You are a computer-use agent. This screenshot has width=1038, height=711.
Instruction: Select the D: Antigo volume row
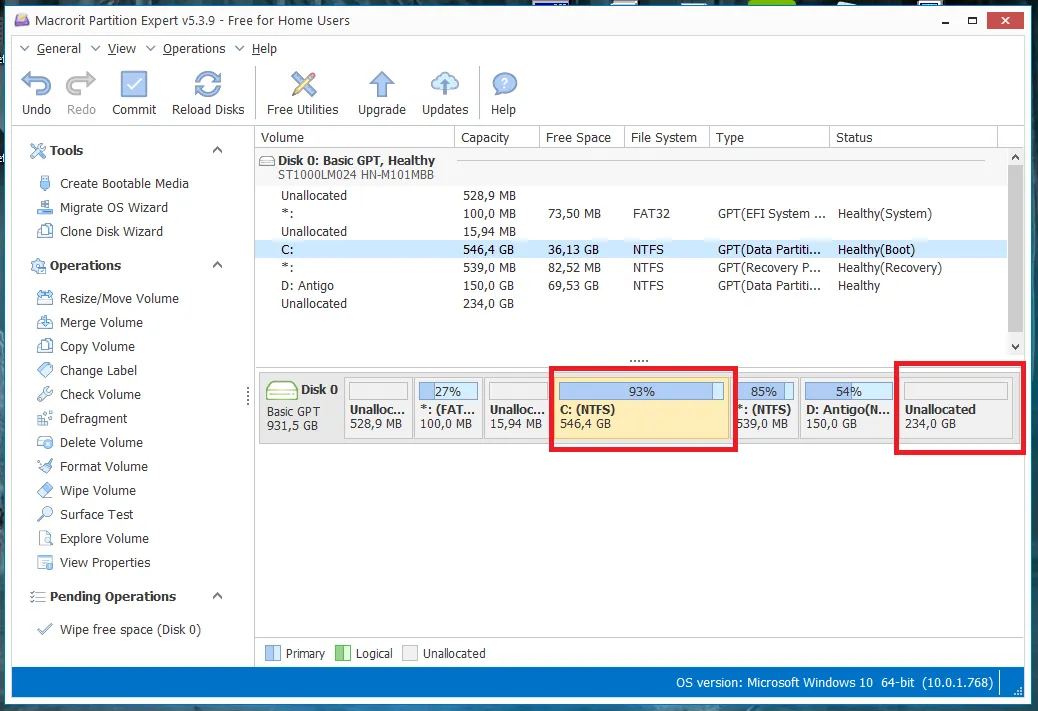[x=308, y=286]
